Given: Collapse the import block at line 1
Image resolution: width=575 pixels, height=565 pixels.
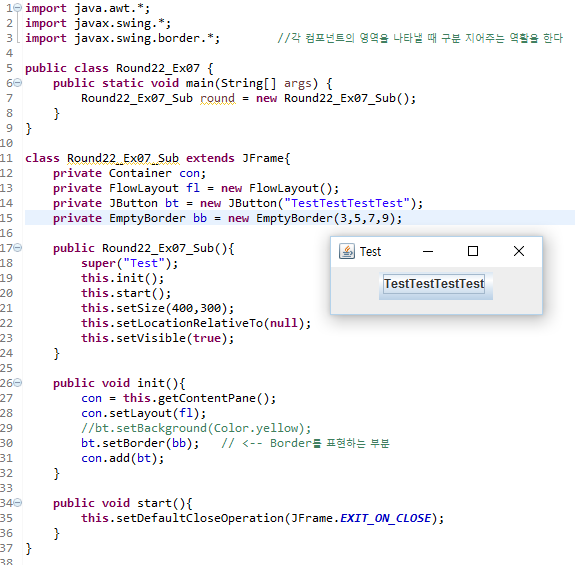Looking at the screenshot, I should pyautogui.click(x=18, y=8).
